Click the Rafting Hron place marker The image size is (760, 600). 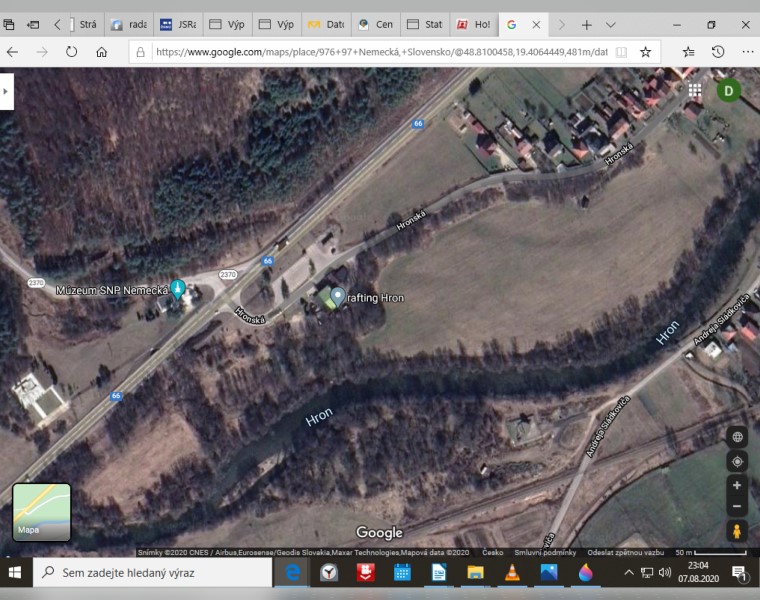coord(338,296)
